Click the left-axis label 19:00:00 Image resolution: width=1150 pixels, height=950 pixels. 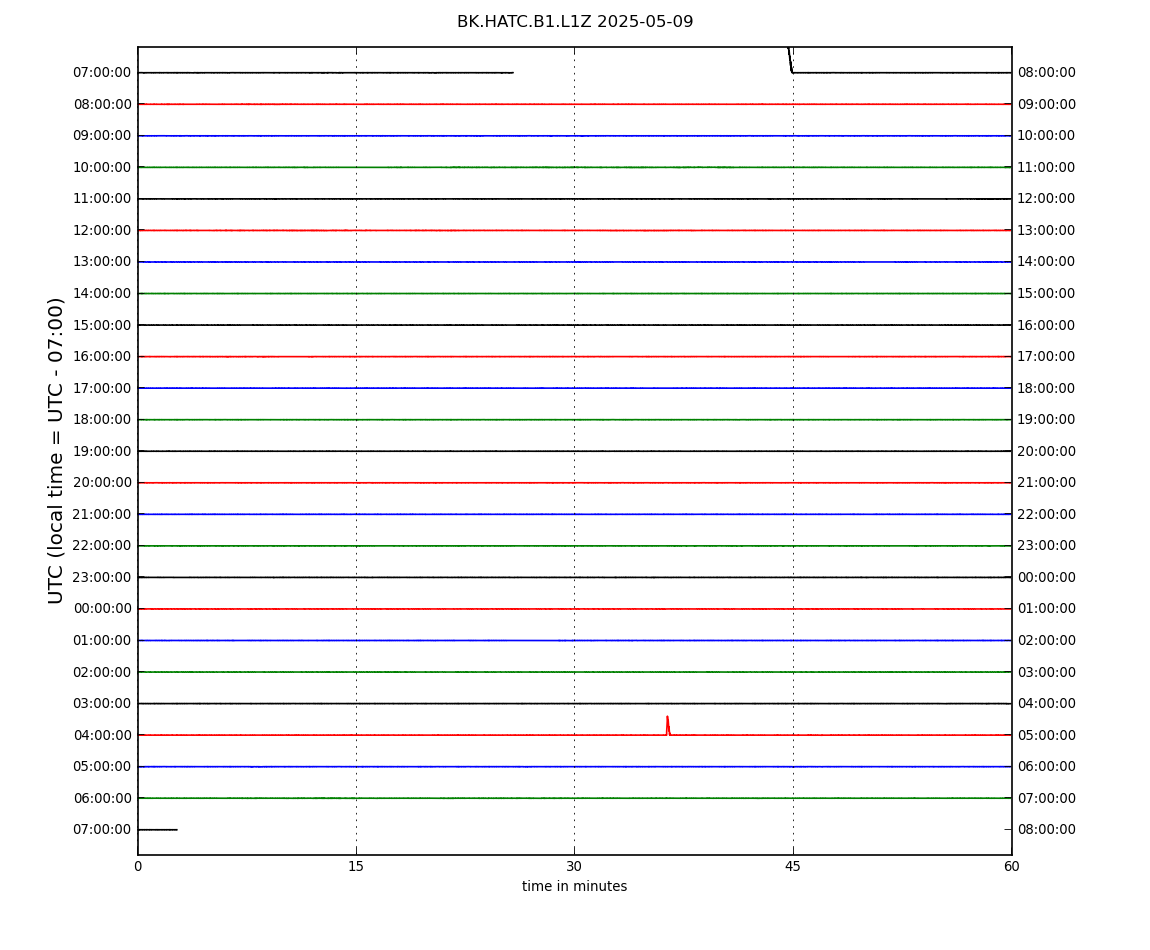click(x=102, y=451)
